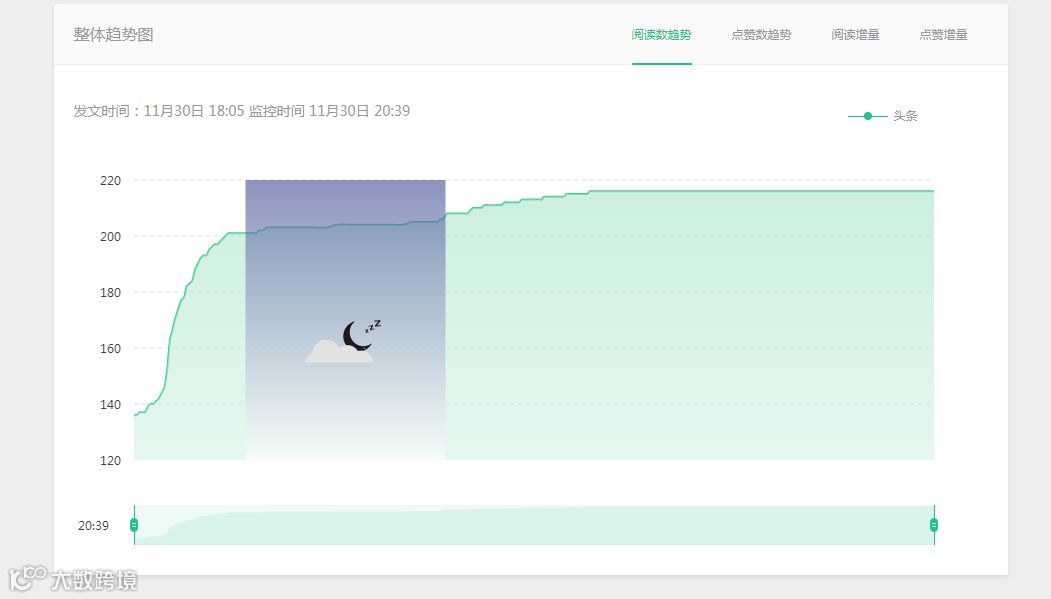The image size is (1051, 599).
Task: Open the 点赞数趋势 tab
Action: [x=761, y=35]
